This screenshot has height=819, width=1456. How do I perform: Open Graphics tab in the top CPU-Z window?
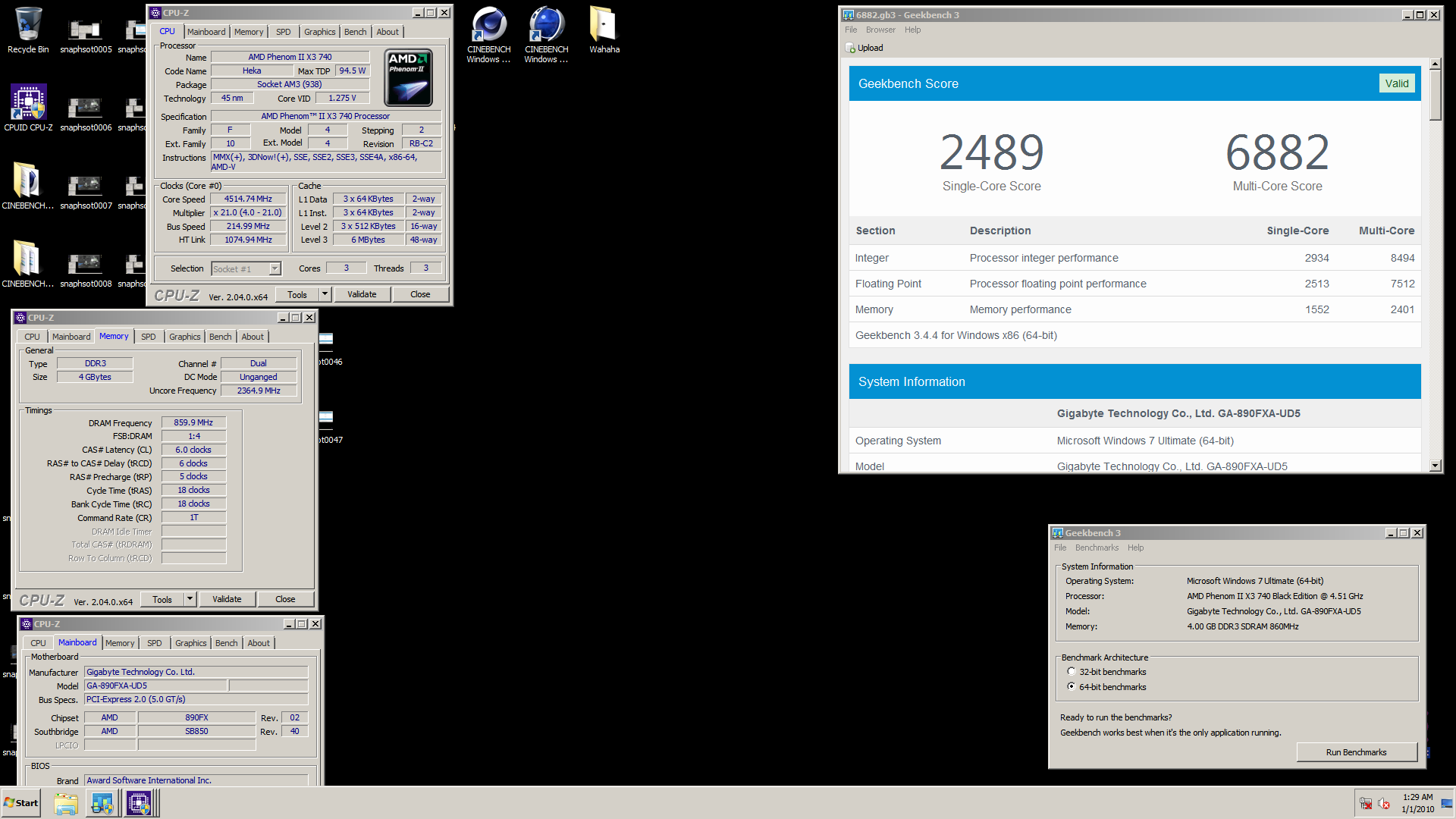[x=319, y=32]
